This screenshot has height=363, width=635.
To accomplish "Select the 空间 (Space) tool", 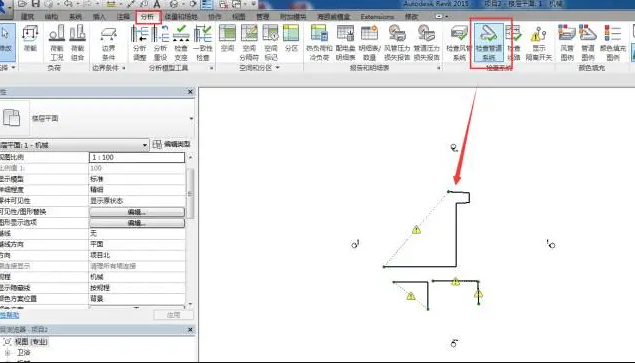I will point(228,38).
